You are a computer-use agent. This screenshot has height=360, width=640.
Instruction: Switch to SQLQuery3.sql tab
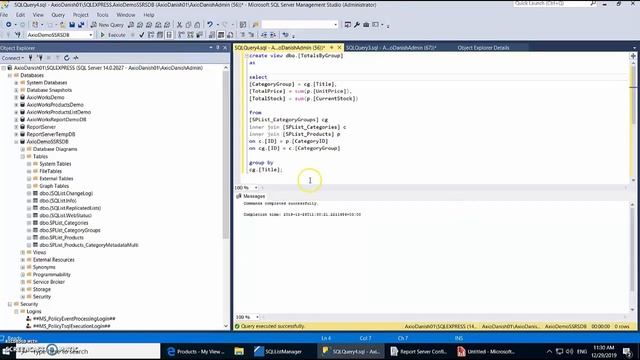[x=391, y=48]
